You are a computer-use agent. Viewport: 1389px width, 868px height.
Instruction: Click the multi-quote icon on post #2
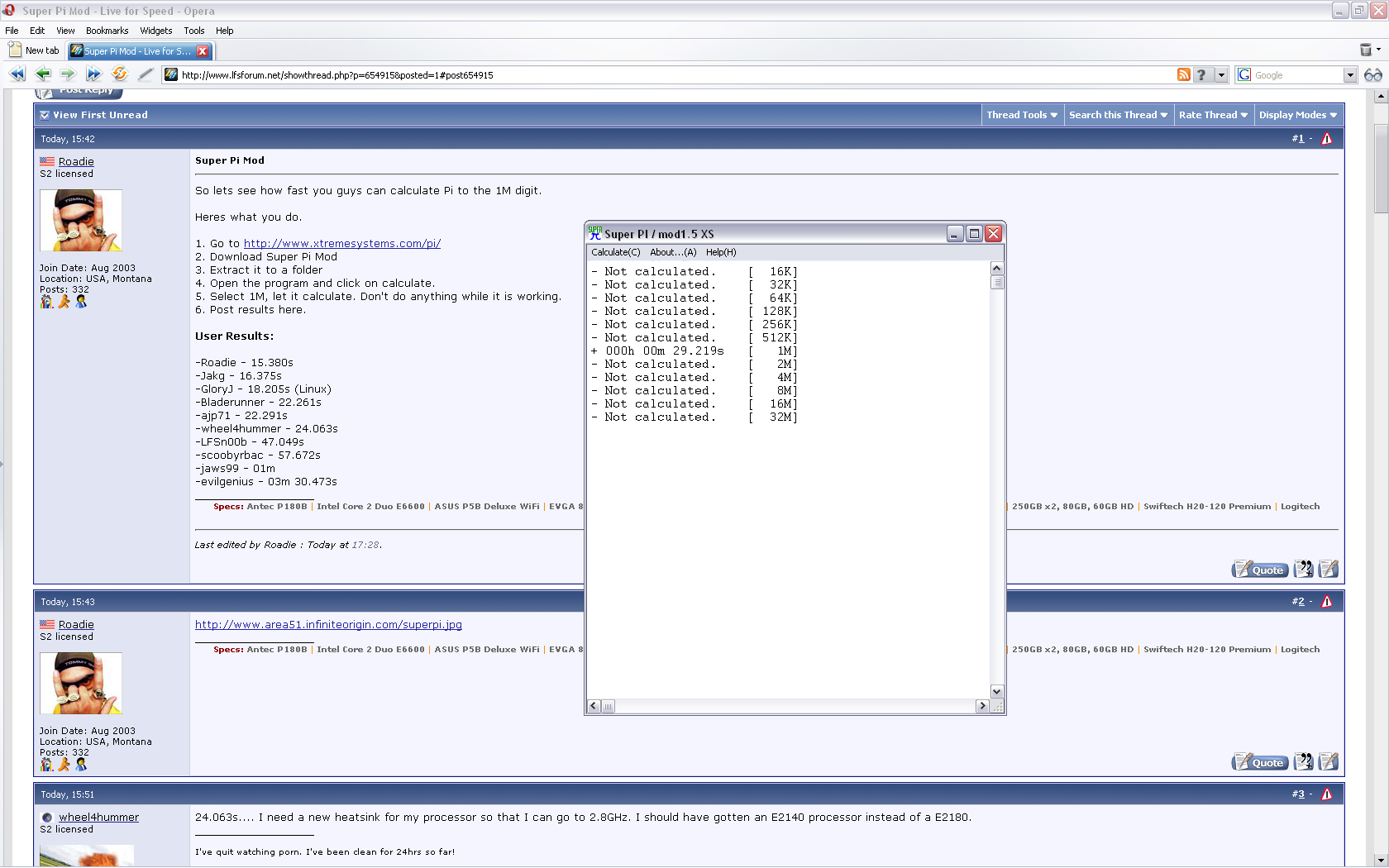(1304, 761)
